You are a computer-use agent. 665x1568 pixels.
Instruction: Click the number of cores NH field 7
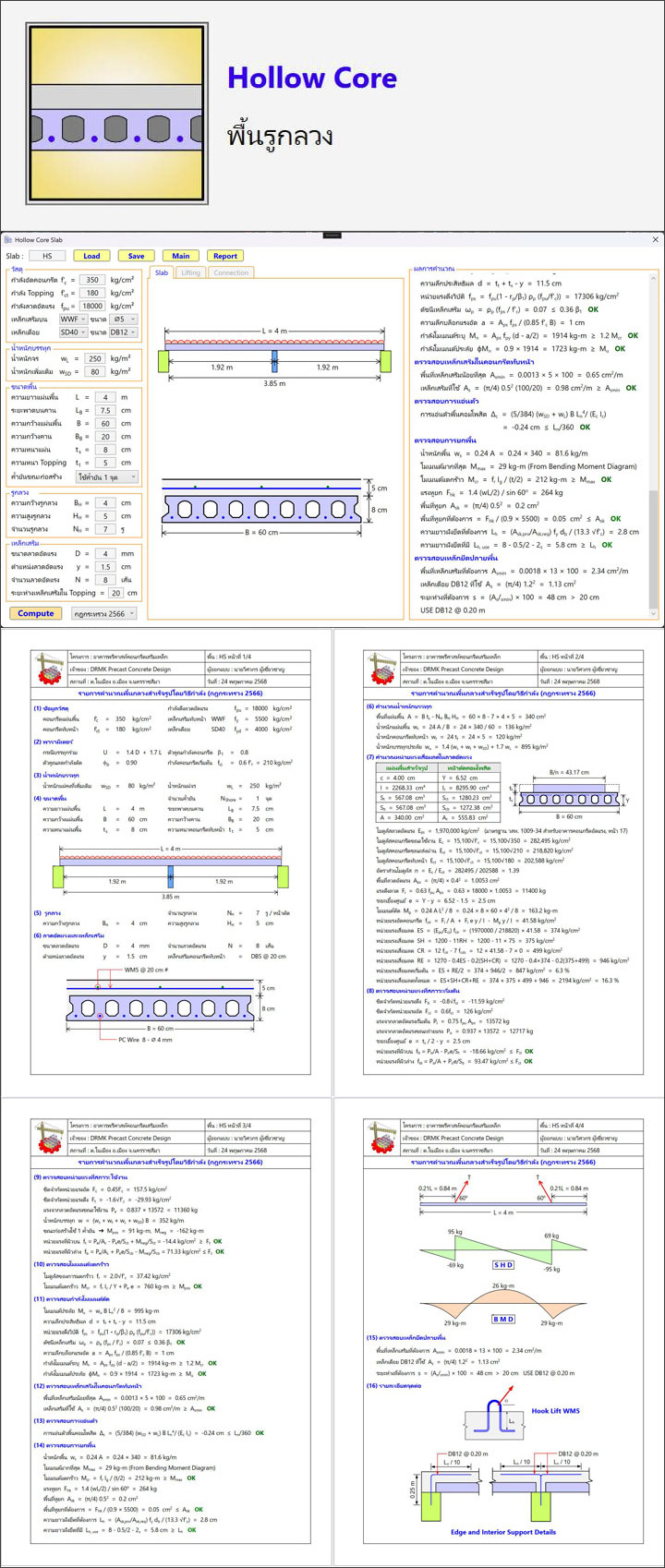[x=106, y=528]
